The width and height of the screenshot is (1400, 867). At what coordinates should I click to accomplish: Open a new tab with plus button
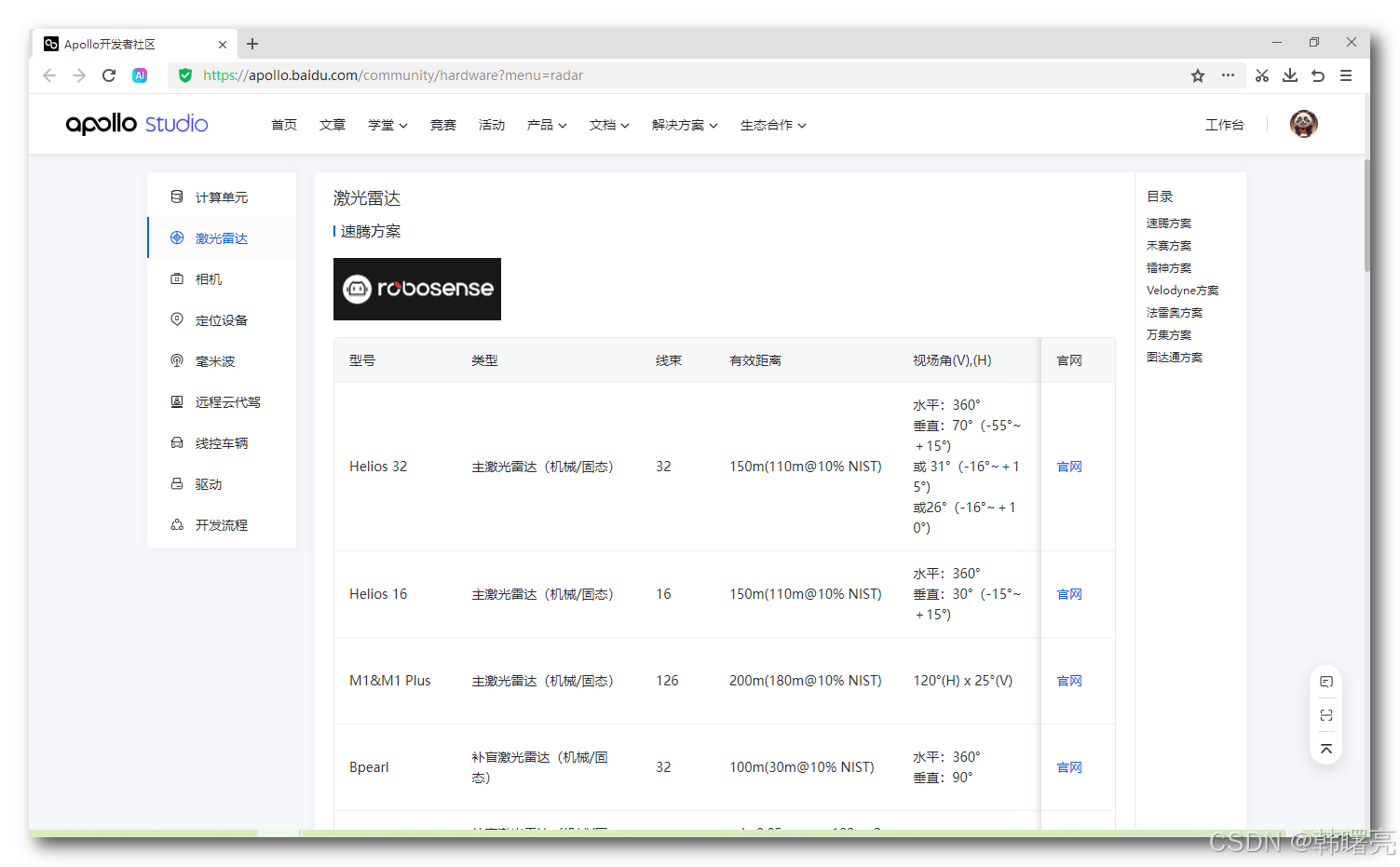252,44
